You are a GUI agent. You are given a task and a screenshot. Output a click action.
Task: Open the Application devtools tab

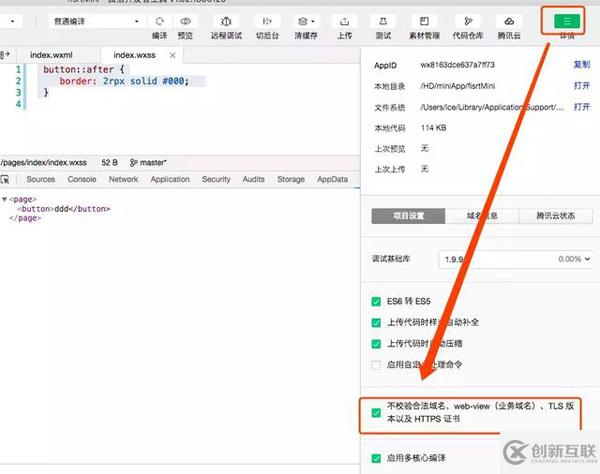pyautogui.click(x=170, y=179)
